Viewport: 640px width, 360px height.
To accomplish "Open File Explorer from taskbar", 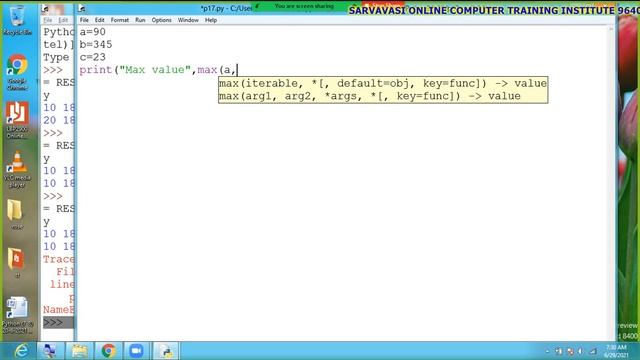I will point(79,351).
